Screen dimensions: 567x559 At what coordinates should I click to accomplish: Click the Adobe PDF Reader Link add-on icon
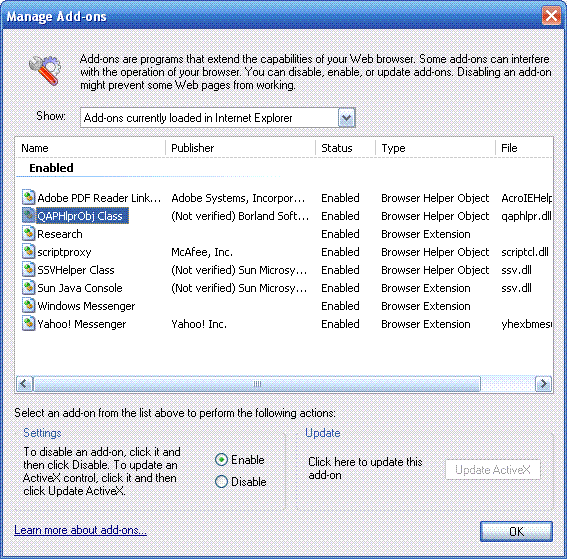(28, 197)
